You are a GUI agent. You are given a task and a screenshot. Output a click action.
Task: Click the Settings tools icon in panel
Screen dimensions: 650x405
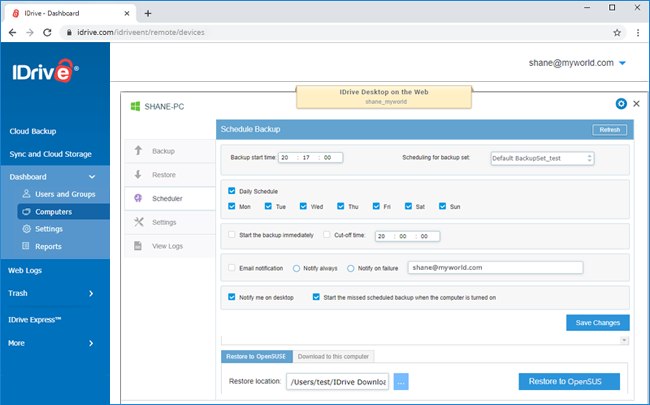click(x=138, y=222)
